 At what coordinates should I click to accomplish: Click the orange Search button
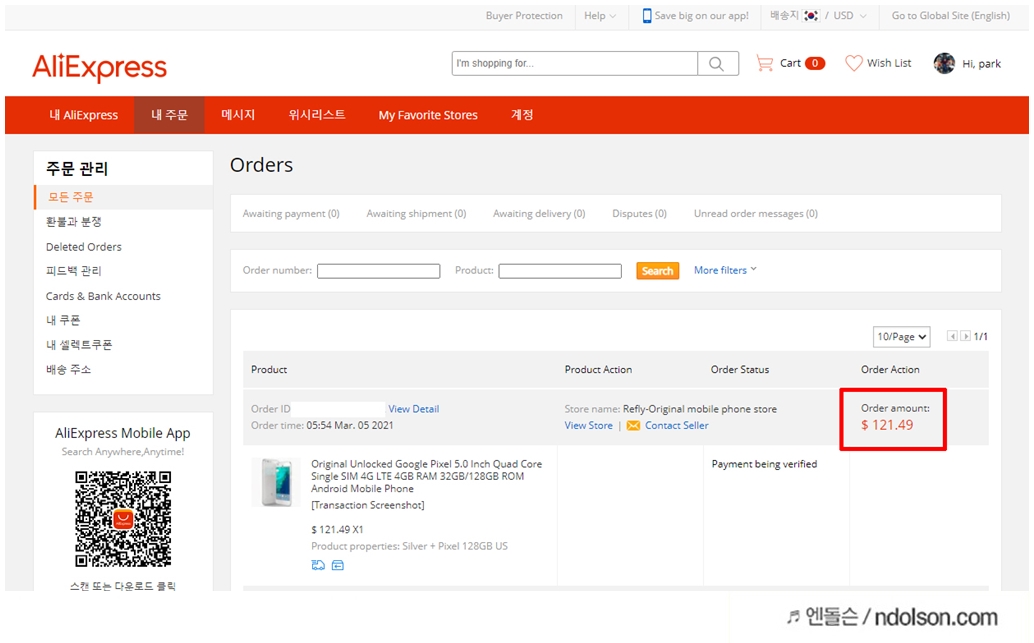(x=657, y=271)
